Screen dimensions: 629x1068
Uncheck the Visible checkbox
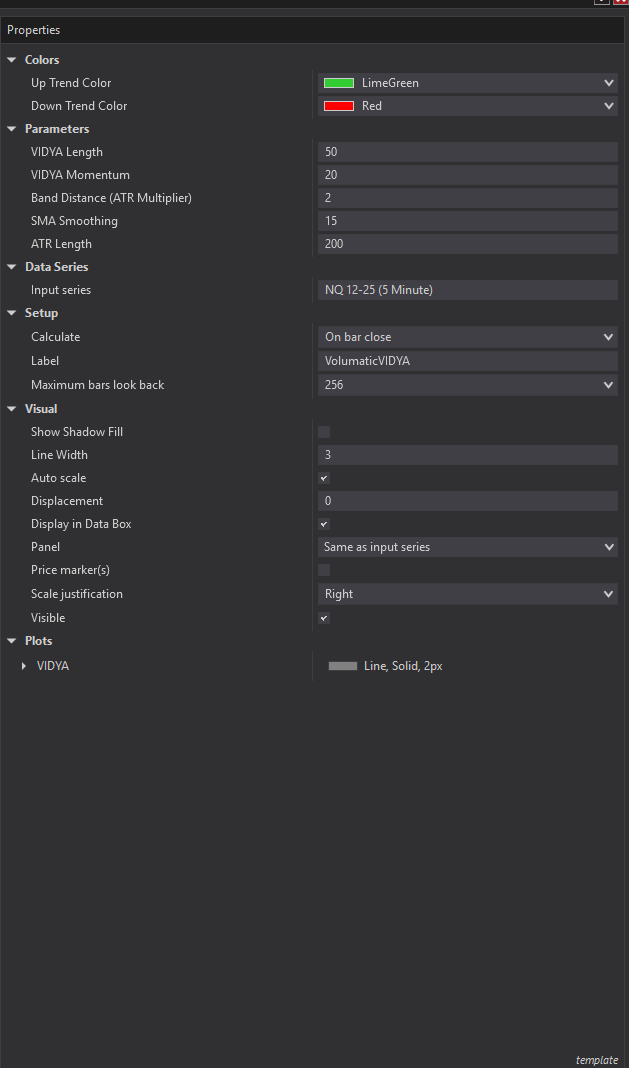[x=324, y=618]
